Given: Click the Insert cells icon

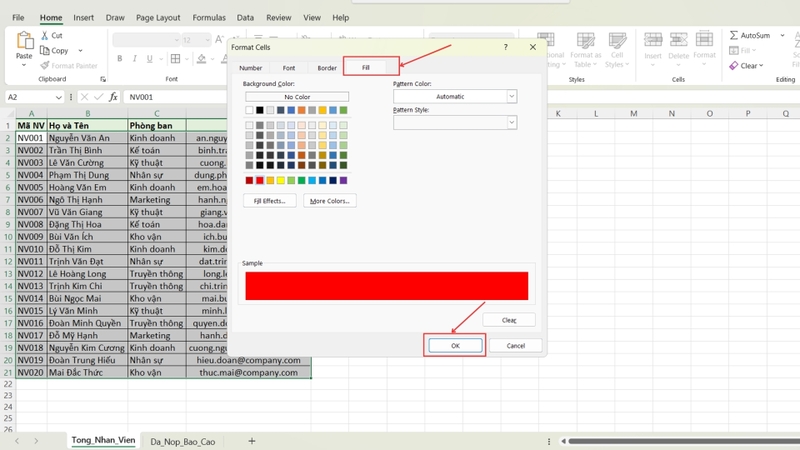Looking at the screenshot, I should 653,40.
